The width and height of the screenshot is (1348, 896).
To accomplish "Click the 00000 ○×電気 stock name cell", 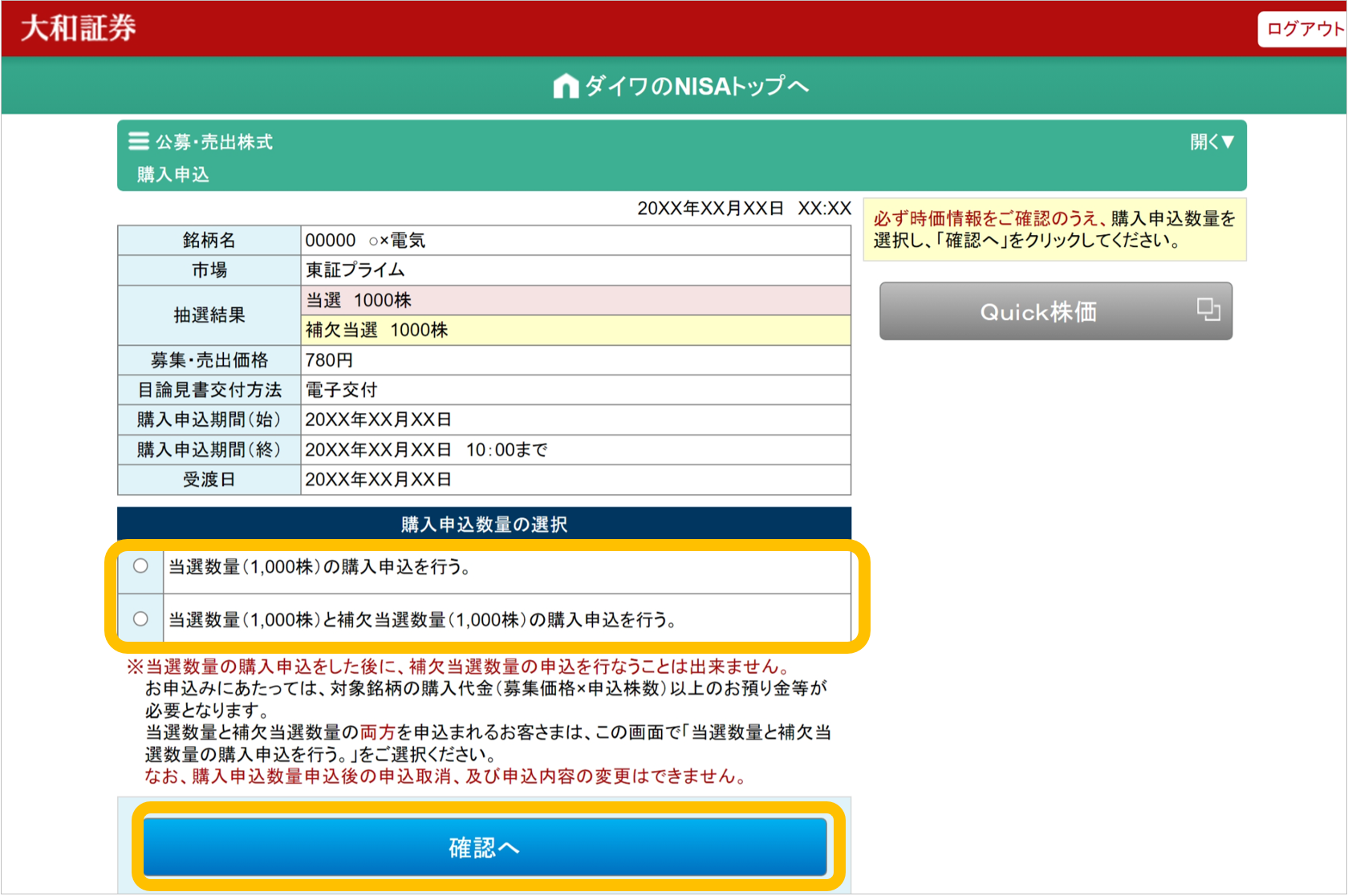I will tap(575, 241).
